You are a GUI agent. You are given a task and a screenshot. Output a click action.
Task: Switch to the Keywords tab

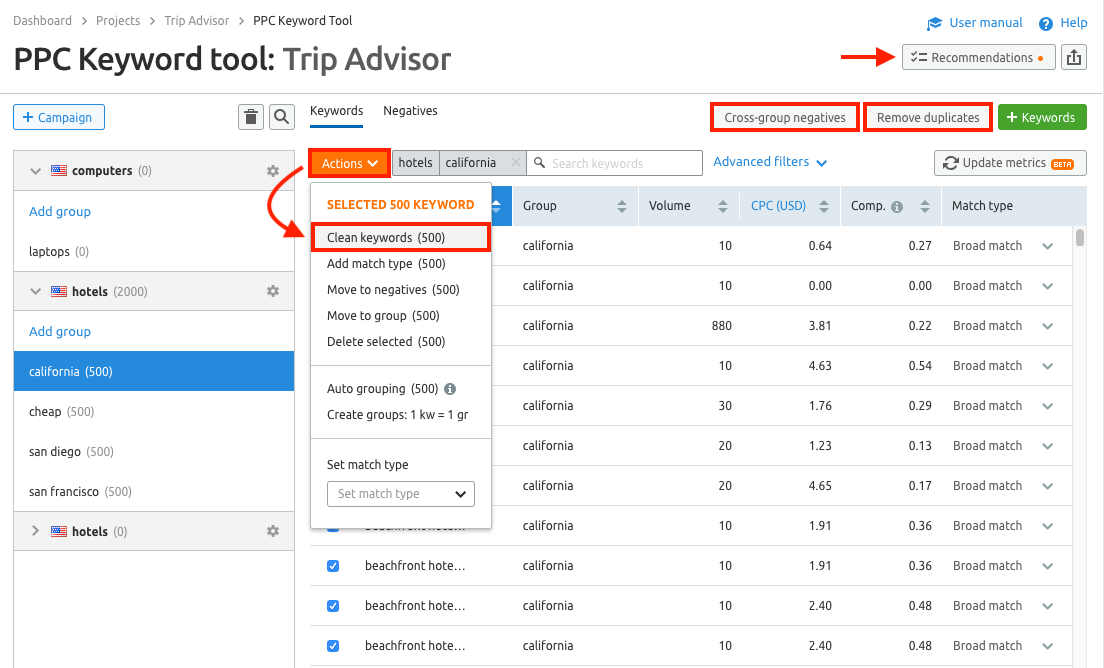(337, 111)
